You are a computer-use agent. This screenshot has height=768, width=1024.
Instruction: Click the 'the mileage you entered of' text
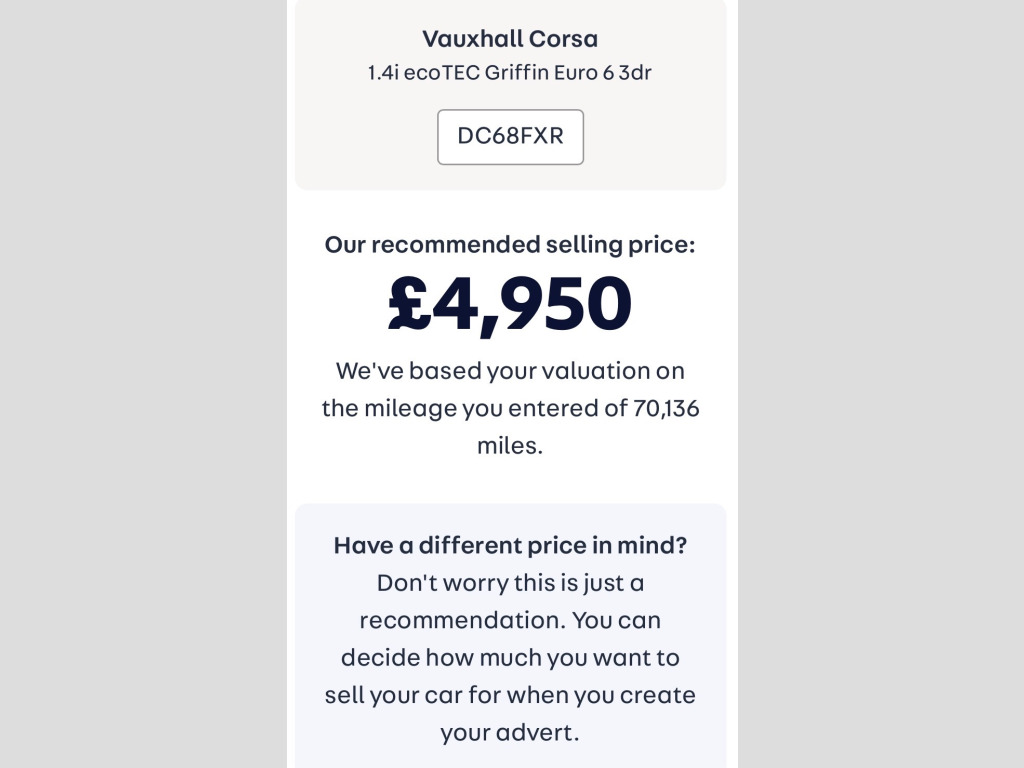coord(475,408)
